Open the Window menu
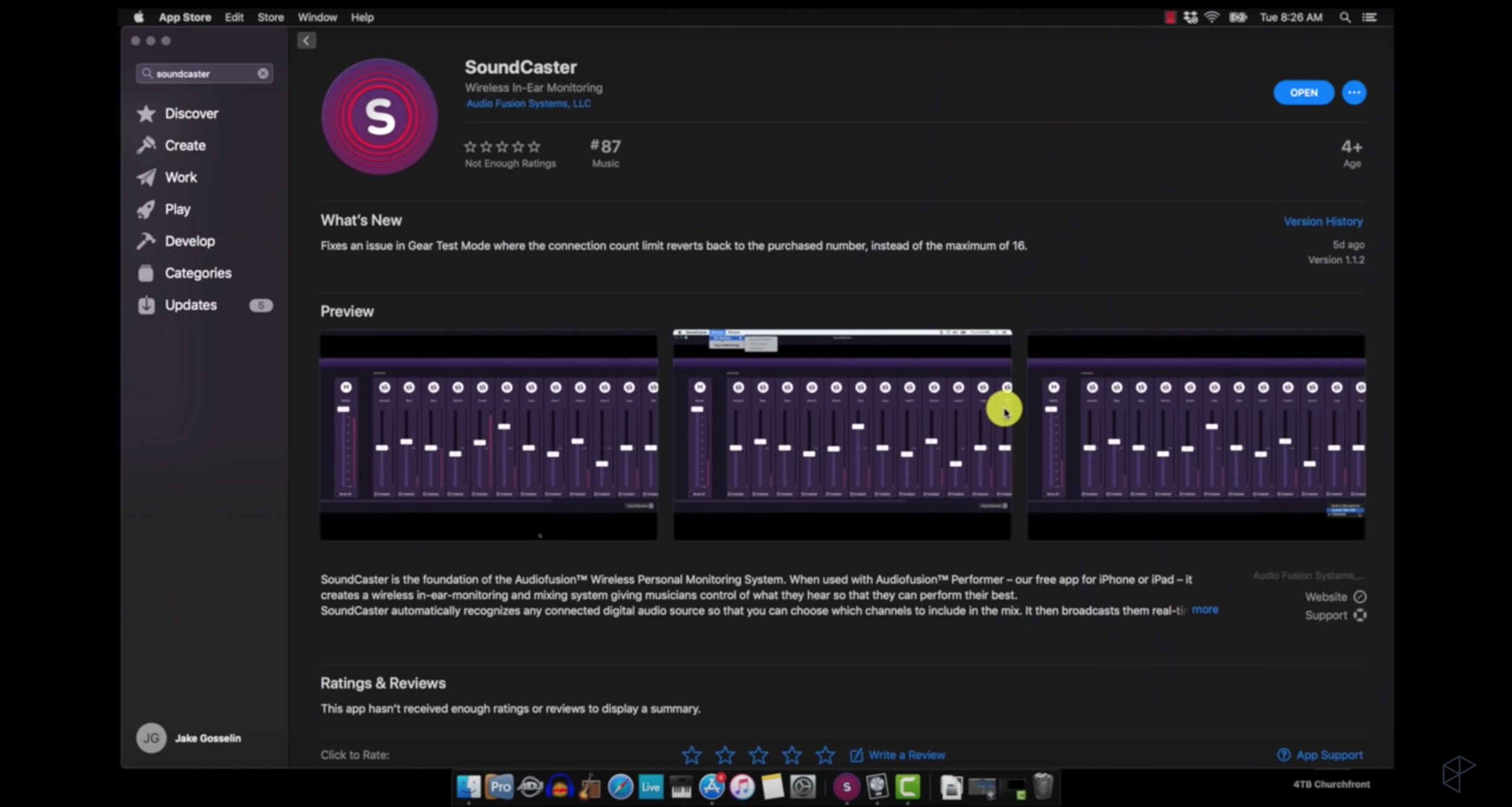 click(x=317, y=18)
